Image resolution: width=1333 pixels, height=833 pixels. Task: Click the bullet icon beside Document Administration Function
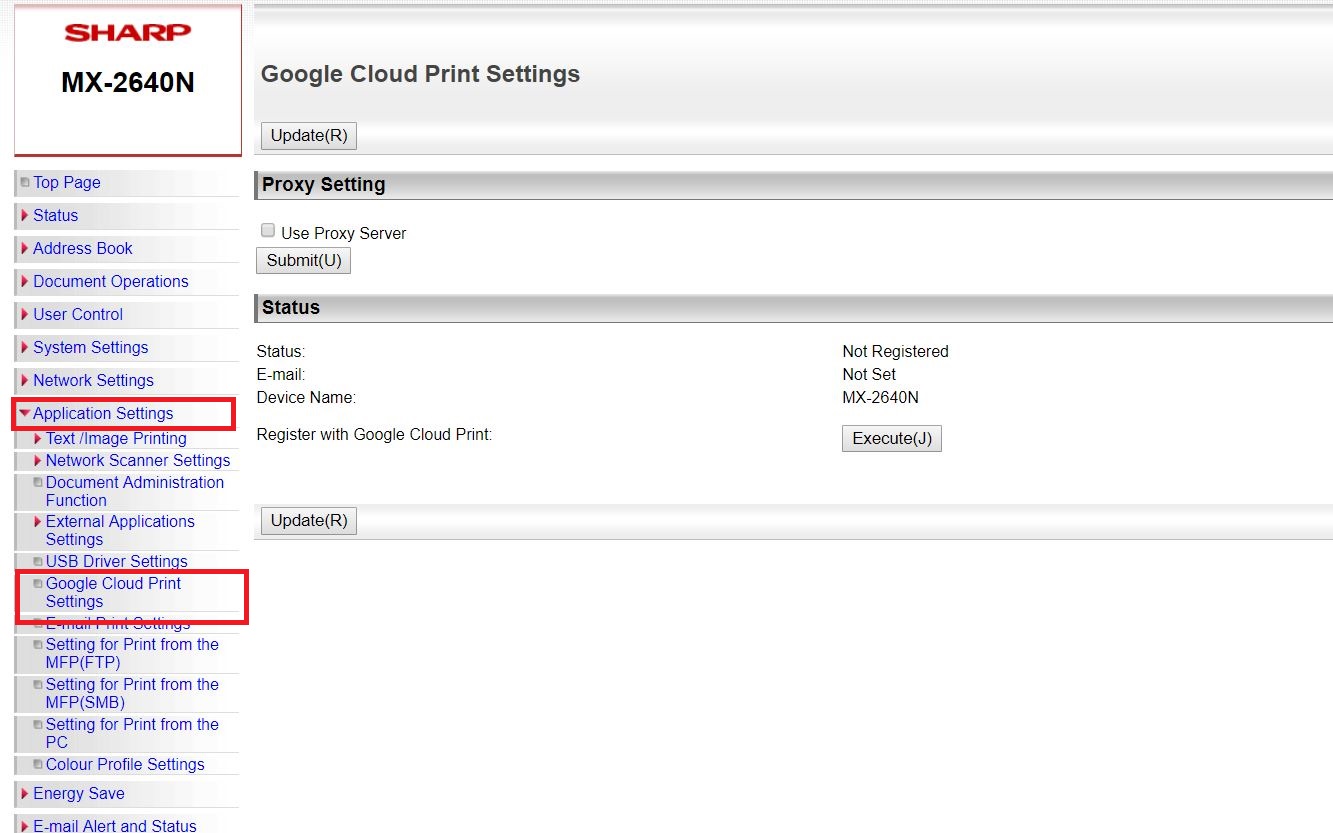(38, 483)
